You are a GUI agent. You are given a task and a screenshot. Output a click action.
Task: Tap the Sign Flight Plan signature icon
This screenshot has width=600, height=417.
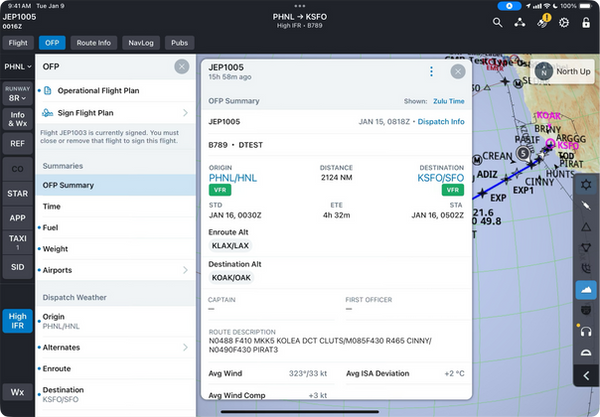(47, 113)
